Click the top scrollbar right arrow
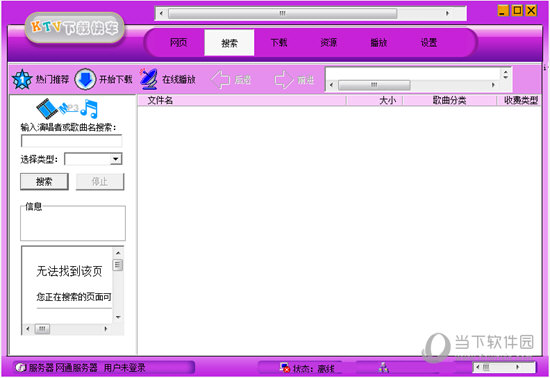 point(447,13)
